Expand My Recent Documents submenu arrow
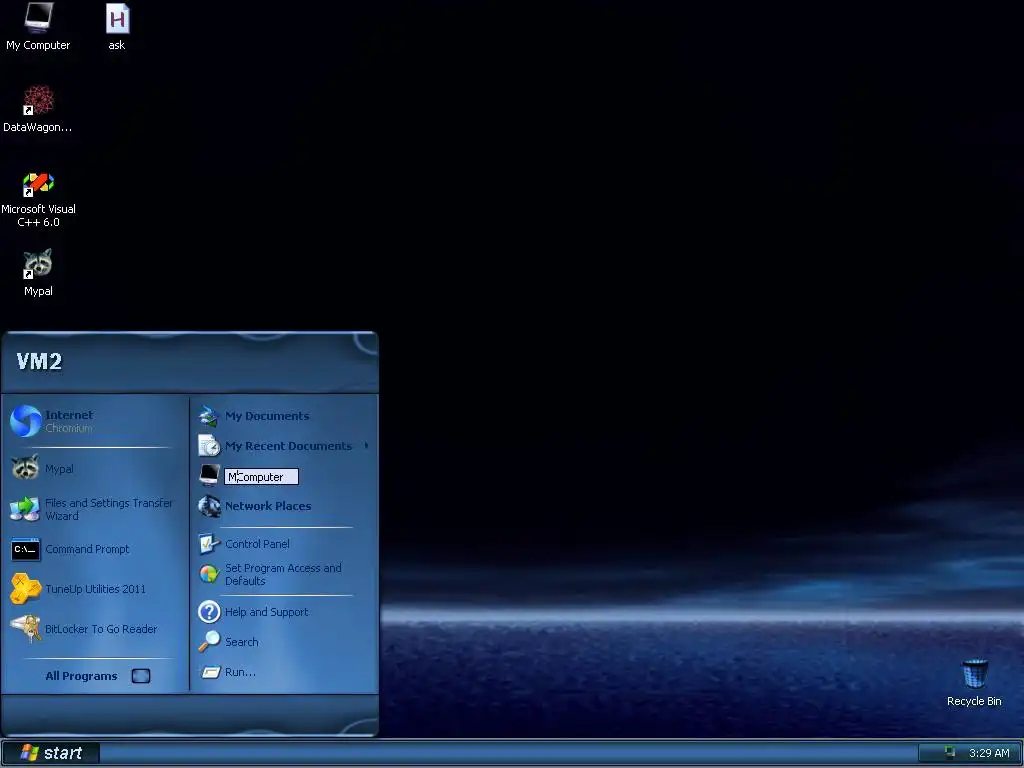 tap(366, 446)
